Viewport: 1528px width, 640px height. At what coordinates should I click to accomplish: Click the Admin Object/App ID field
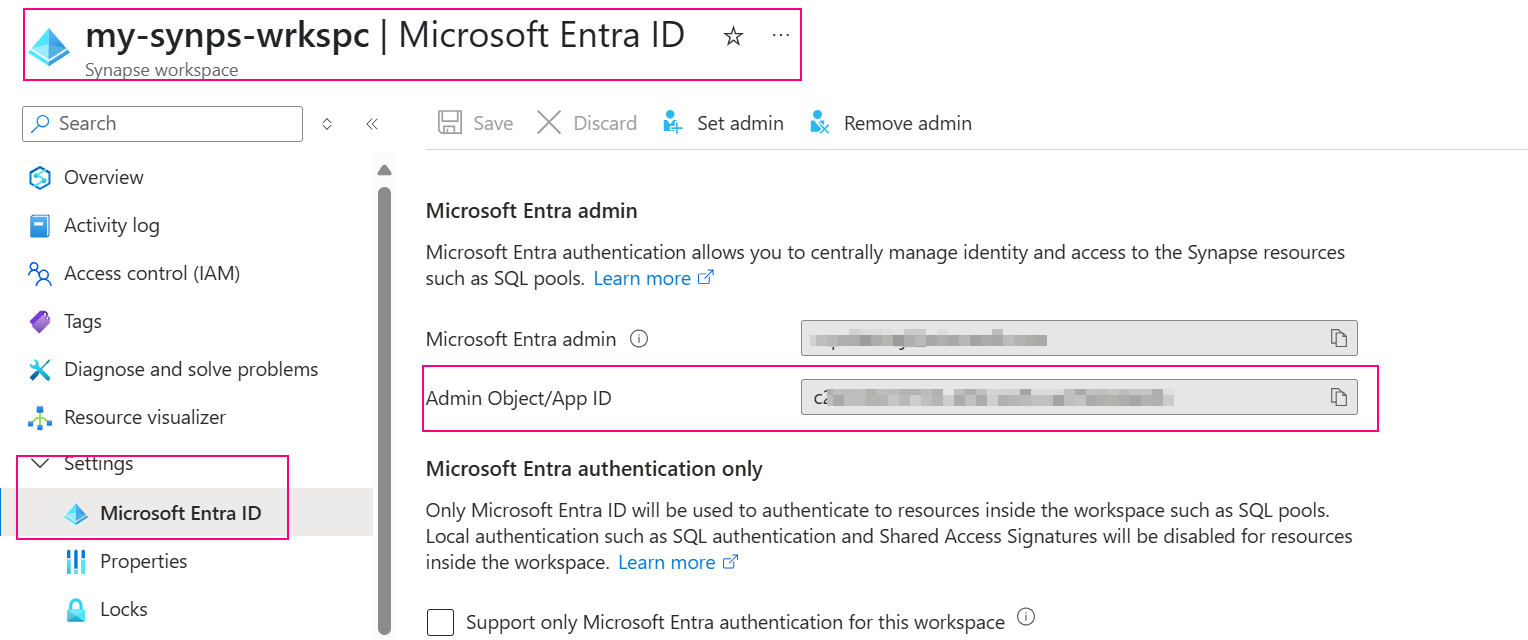point(1079,397)
